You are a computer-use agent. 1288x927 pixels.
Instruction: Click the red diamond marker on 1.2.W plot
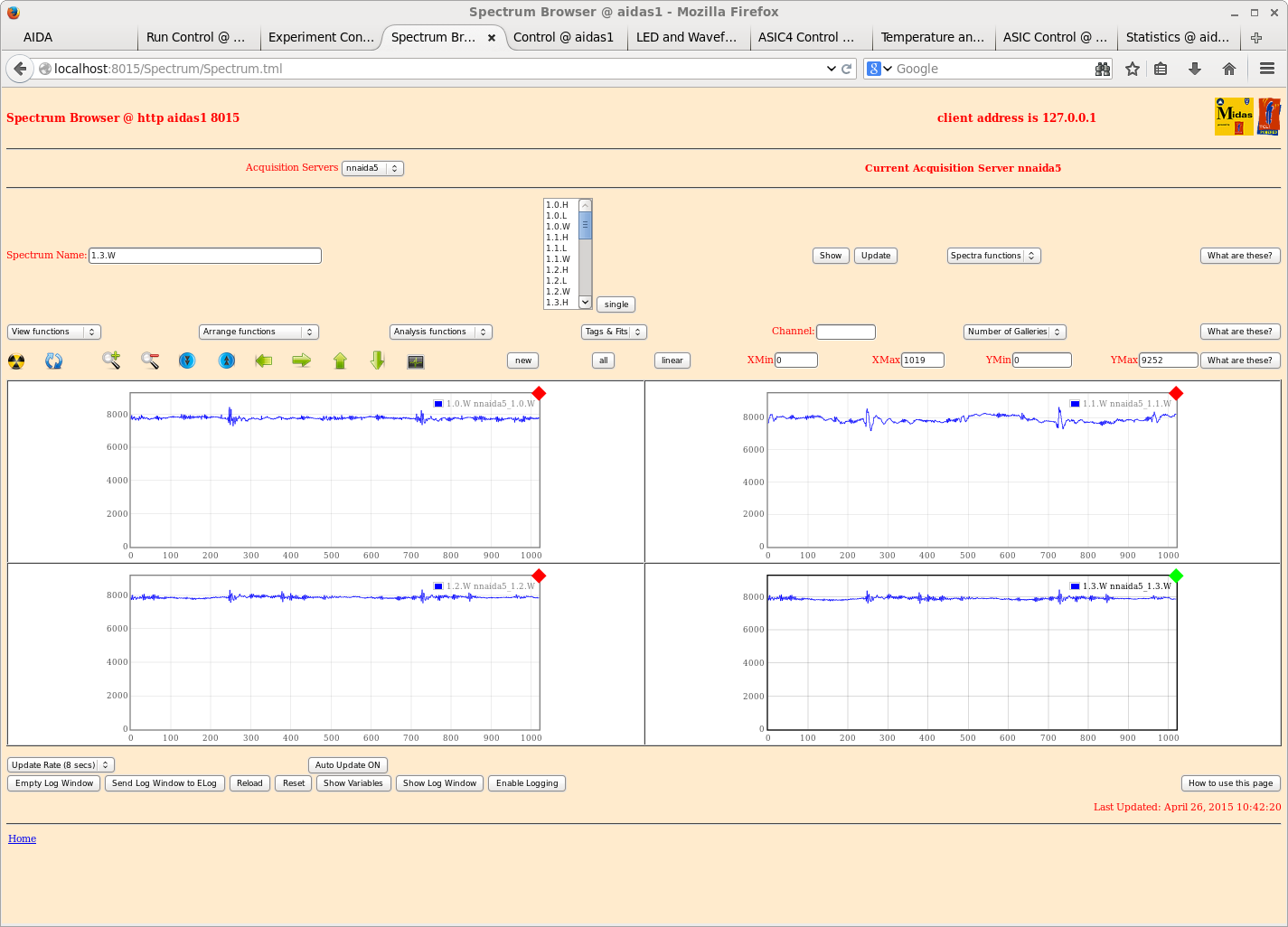(x=540, y=576)
